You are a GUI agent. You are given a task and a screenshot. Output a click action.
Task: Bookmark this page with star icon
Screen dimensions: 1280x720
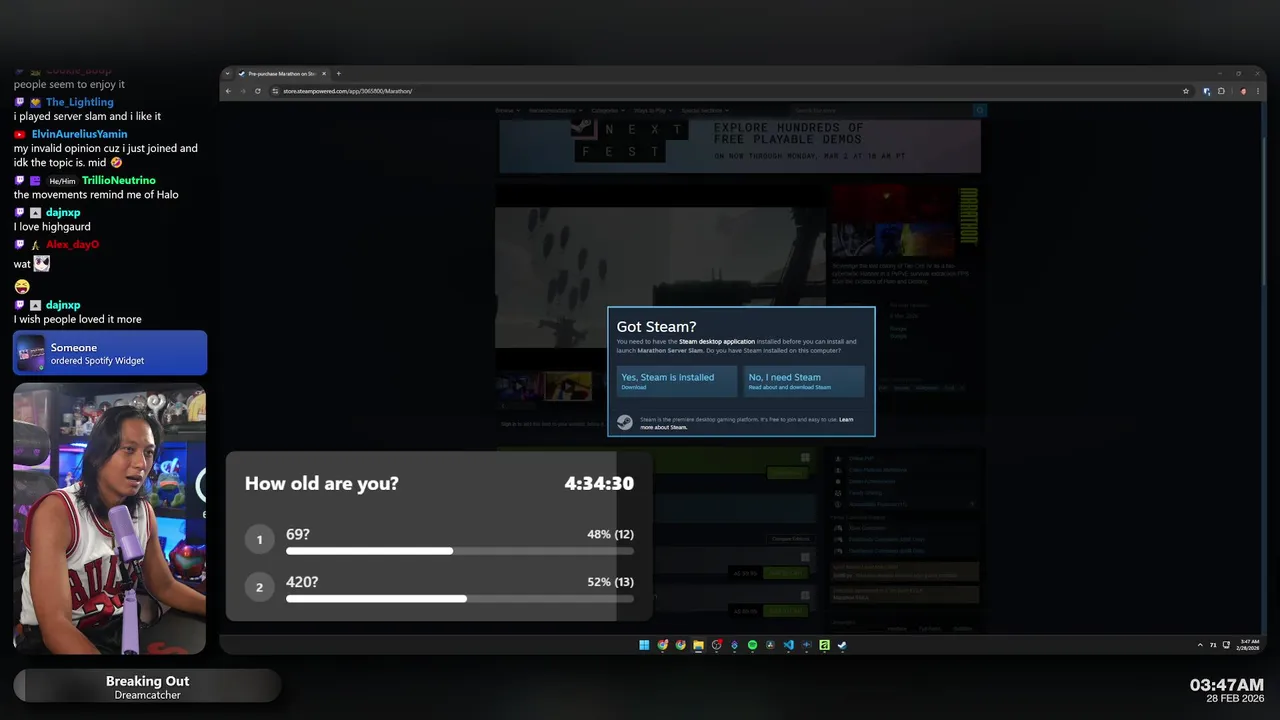pyautogui.click(x=1186, y=91)
